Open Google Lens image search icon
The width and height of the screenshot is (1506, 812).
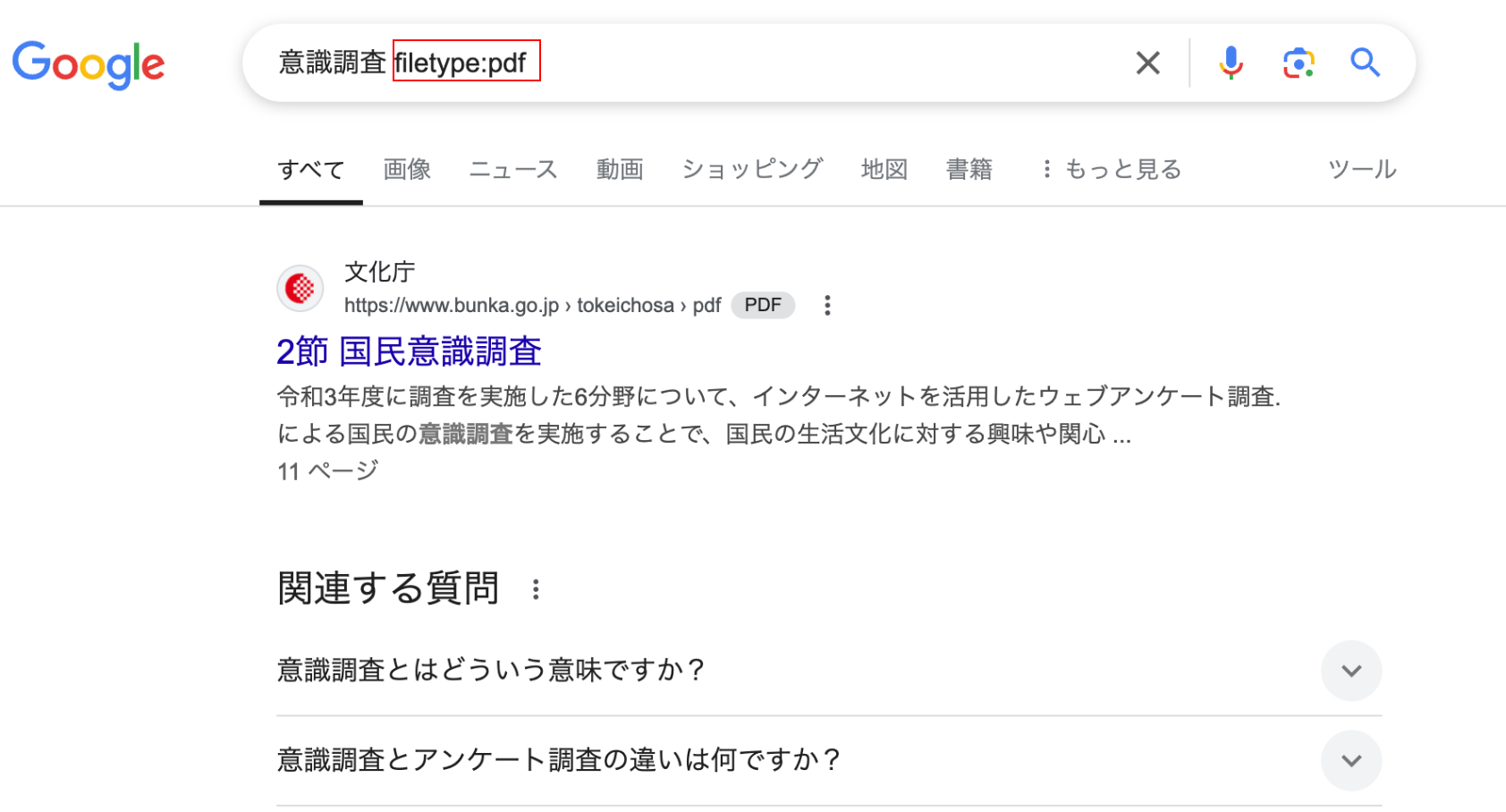pos(1299,63)
